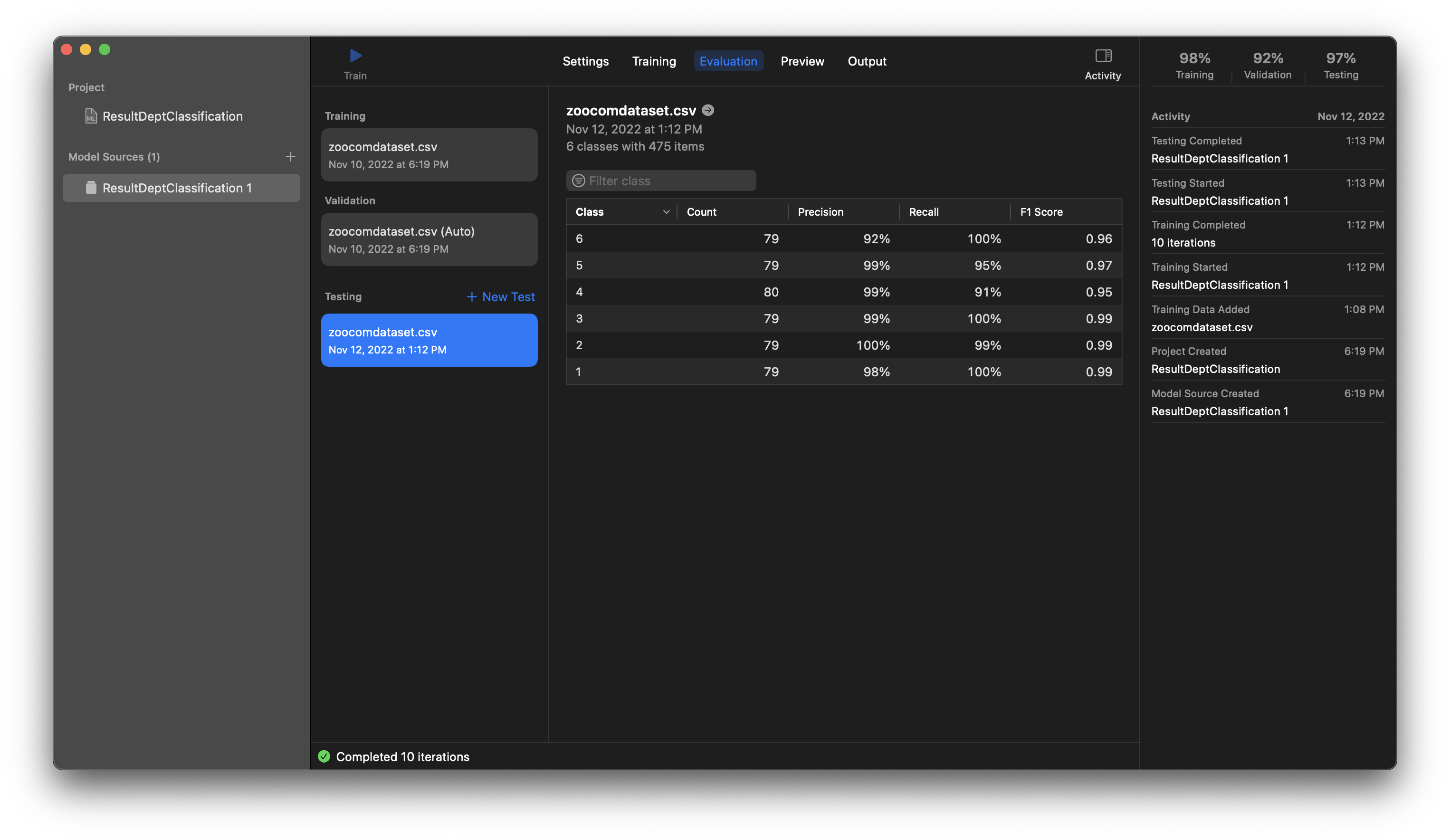The height and width of the screenshot is (840, 1450).
Task: Click arrow icon next to zoocomdataset.csv title
Action: tap(708, 110)
